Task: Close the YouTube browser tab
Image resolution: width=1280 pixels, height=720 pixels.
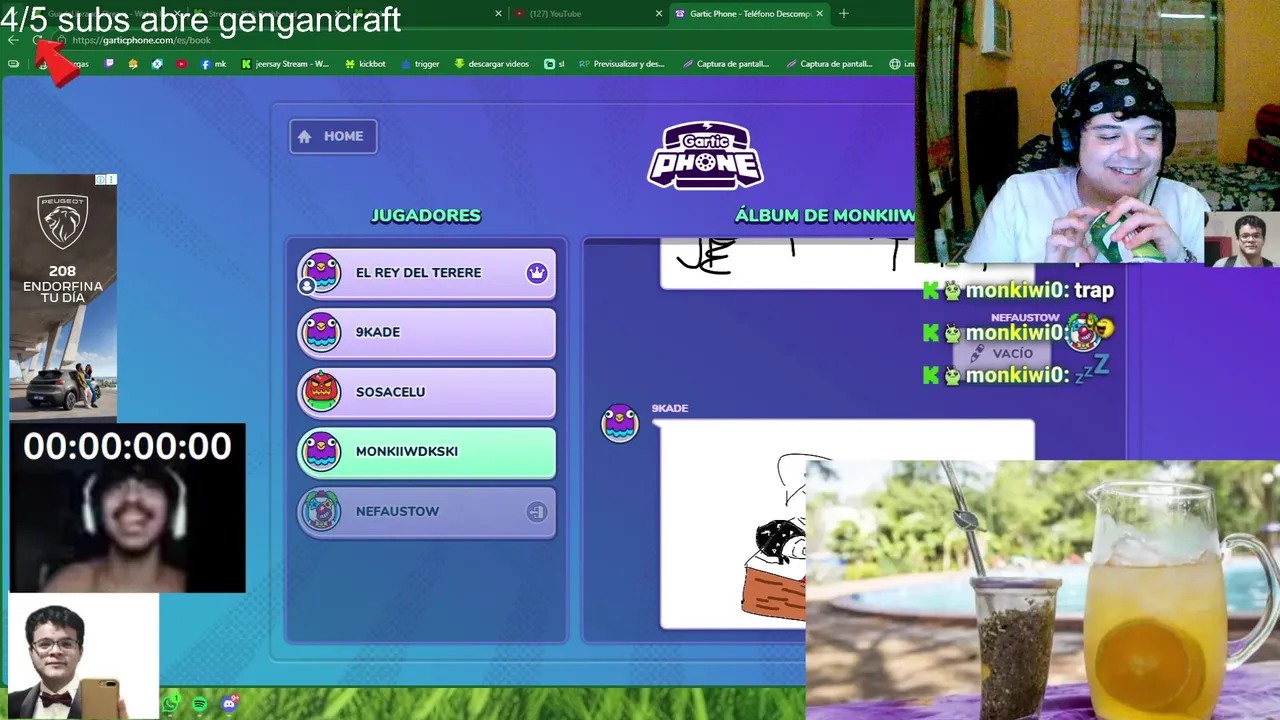Action: point(659,14)
